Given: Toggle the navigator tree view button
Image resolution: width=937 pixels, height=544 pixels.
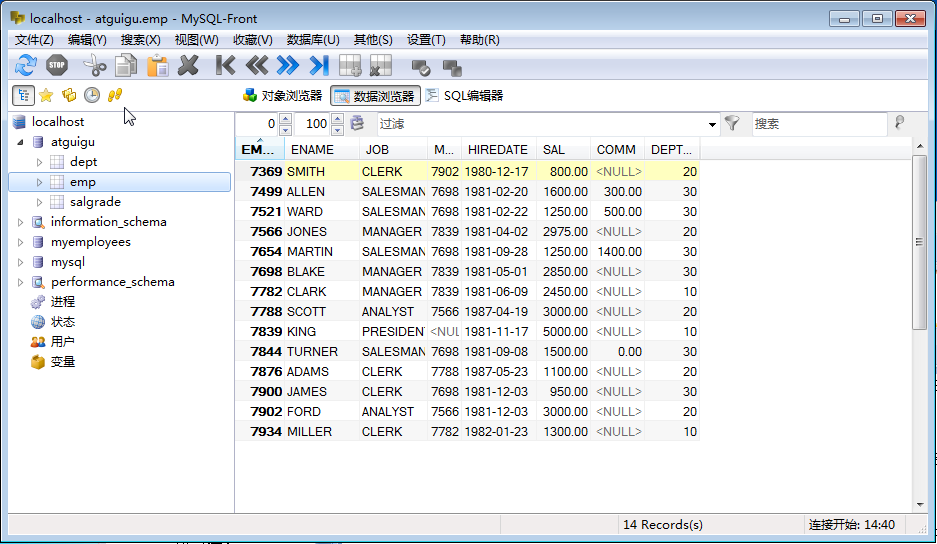Looking at the screenshot, I should 23,95.
